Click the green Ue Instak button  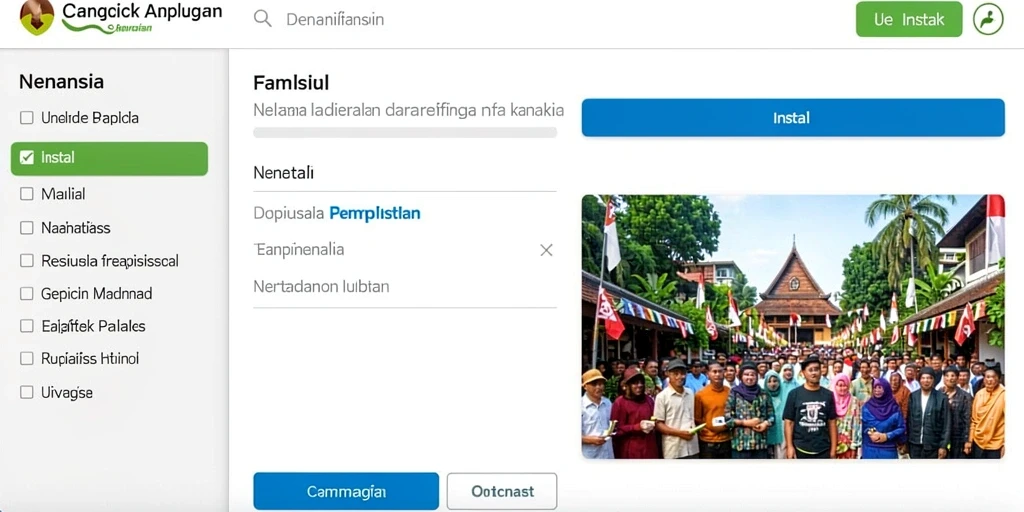pos(909,20)
